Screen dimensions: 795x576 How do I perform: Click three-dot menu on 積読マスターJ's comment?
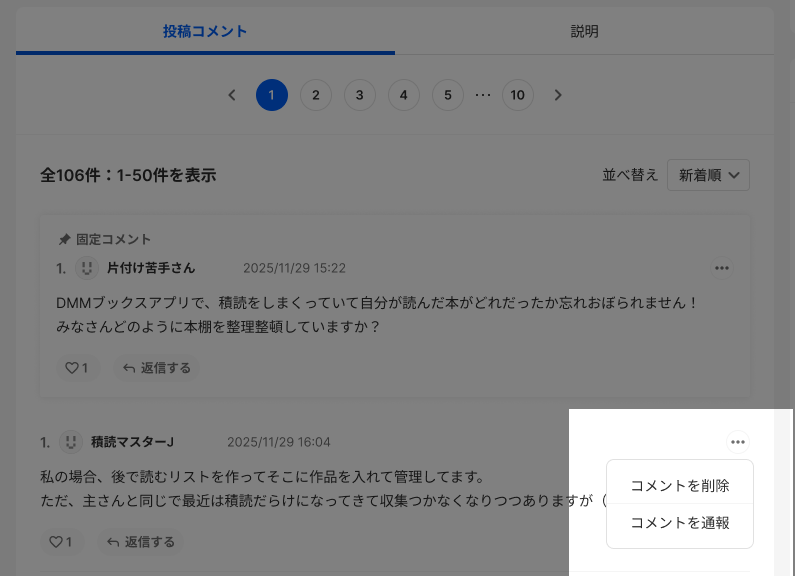click(738, 442)
